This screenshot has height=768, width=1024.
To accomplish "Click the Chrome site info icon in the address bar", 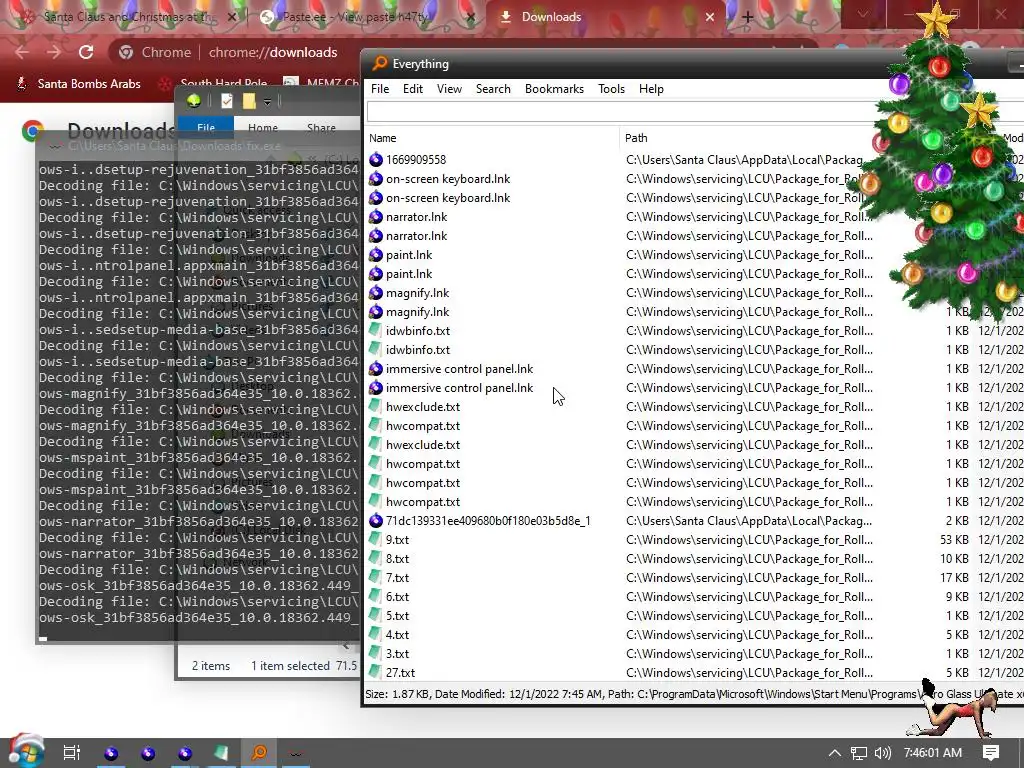I will [126, 52].
